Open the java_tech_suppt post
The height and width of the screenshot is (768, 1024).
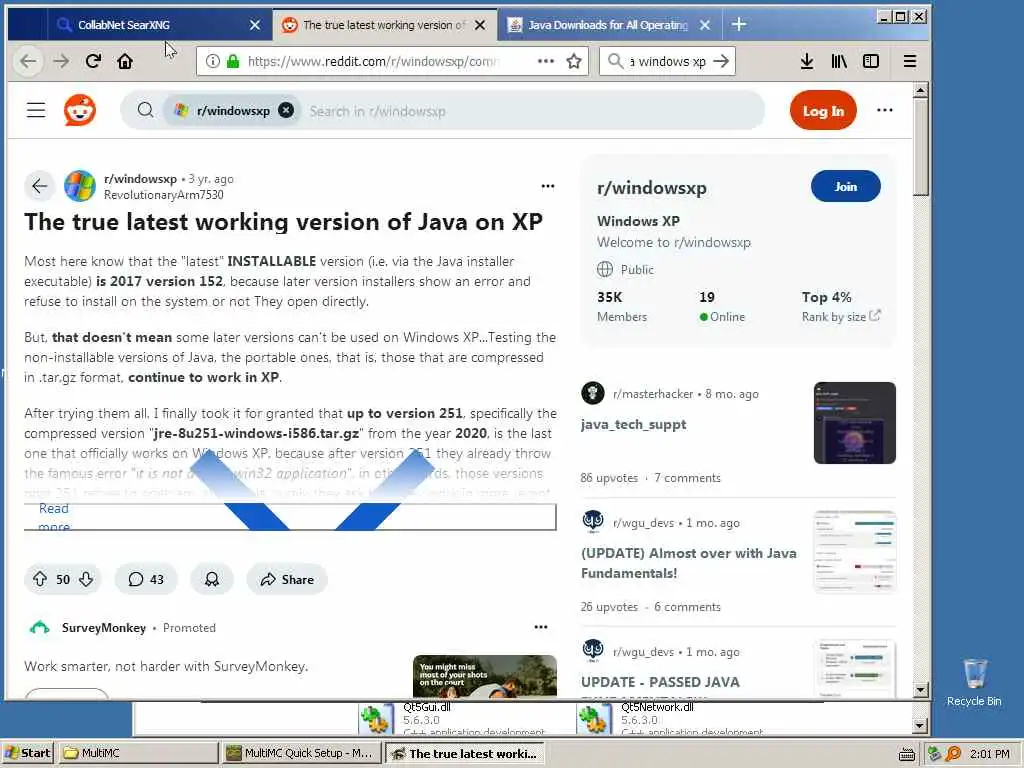pyautogui.click(x=633, y=424)
